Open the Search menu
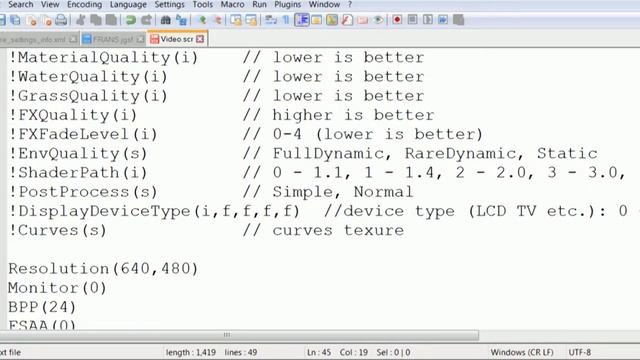 coord(20,4)
